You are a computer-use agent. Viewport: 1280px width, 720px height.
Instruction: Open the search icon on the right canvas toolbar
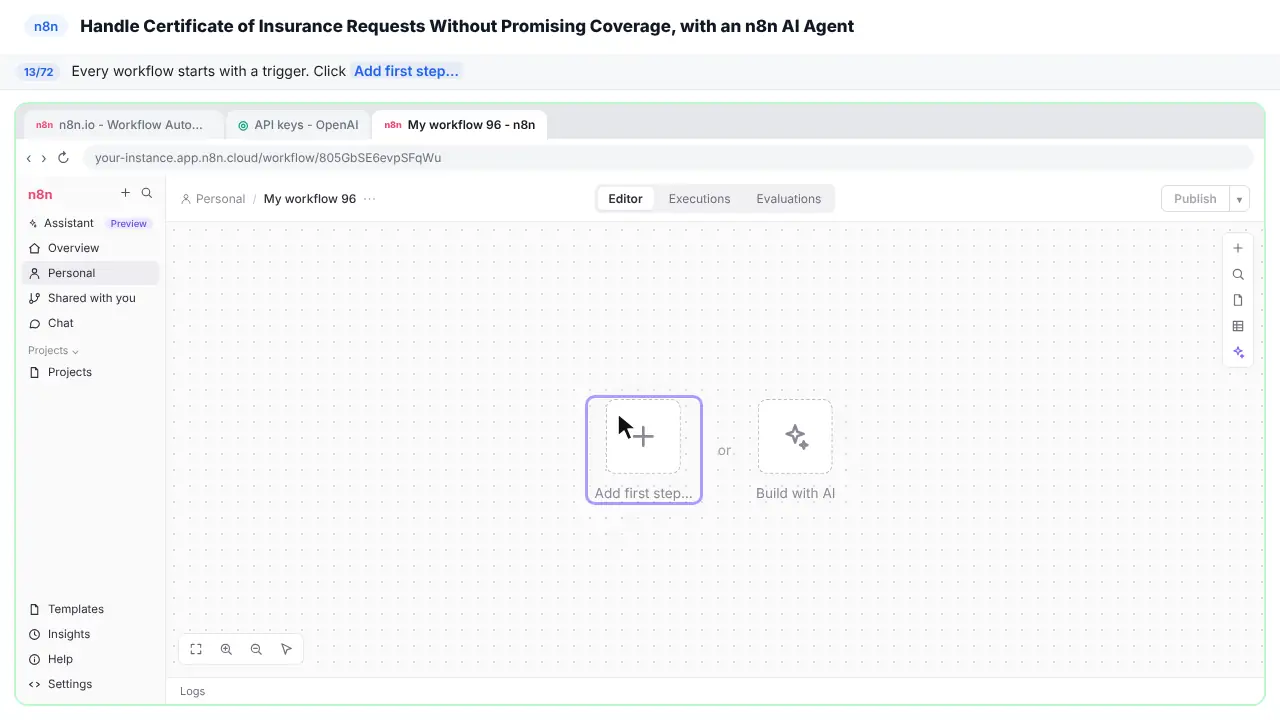(x=1238, y=274)
